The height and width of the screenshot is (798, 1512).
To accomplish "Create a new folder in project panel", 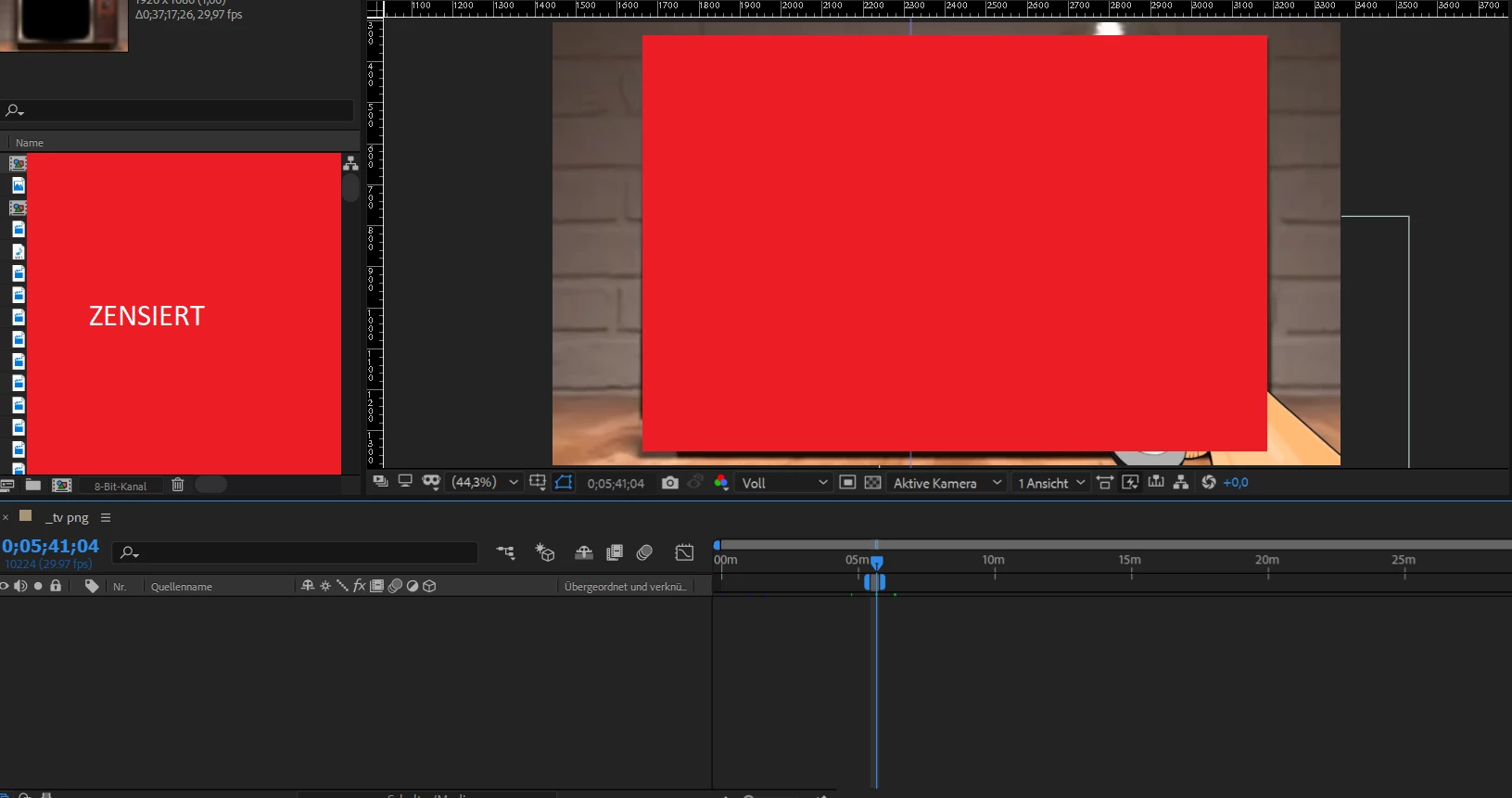I will click(x=33, y=485).
